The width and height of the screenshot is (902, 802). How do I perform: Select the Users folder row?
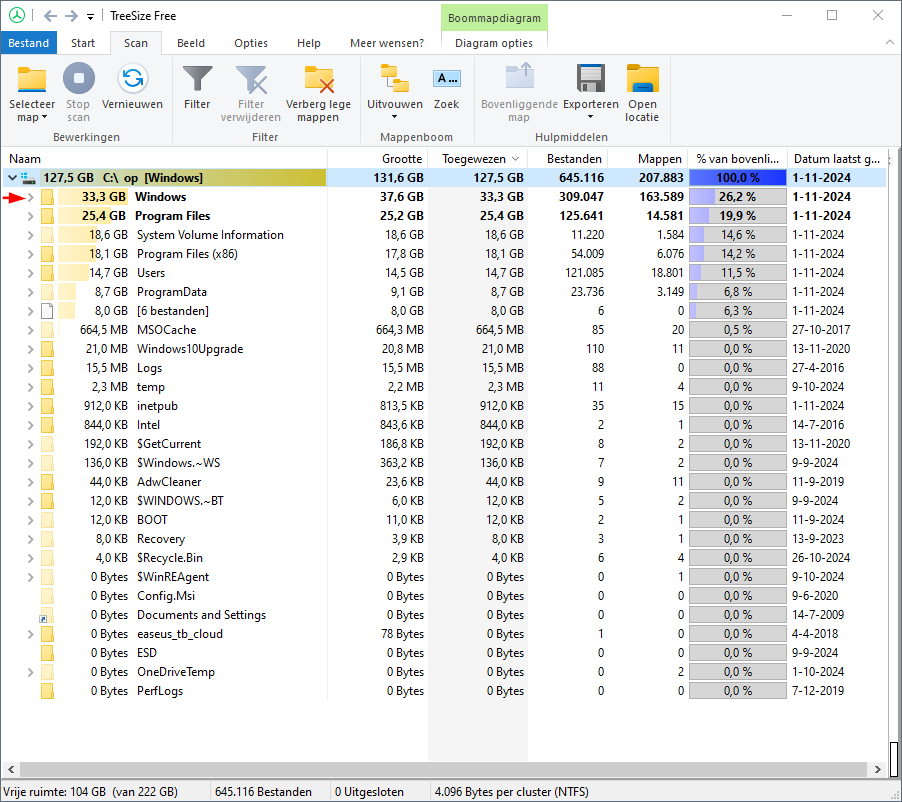click(151, 273)
